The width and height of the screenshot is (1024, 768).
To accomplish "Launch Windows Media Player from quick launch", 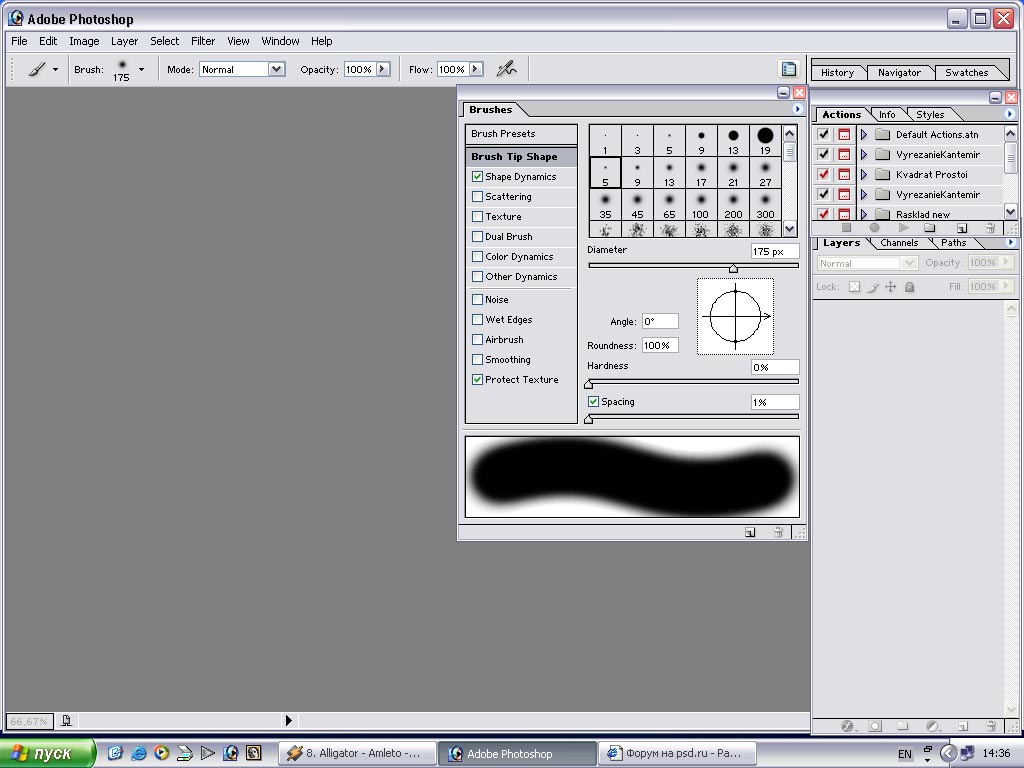I will (x=161, y=753).
